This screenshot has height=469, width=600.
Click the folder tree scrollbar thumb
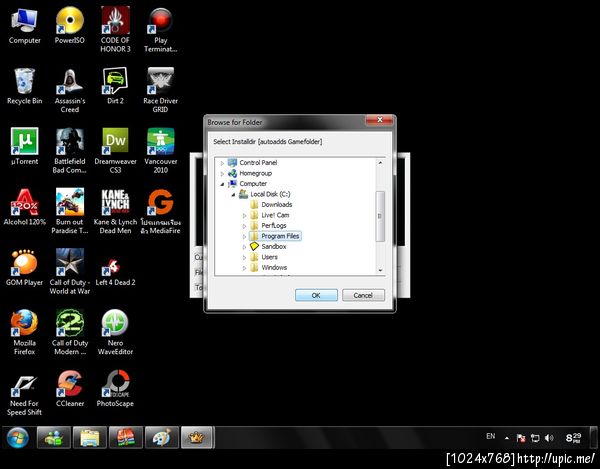380,217
